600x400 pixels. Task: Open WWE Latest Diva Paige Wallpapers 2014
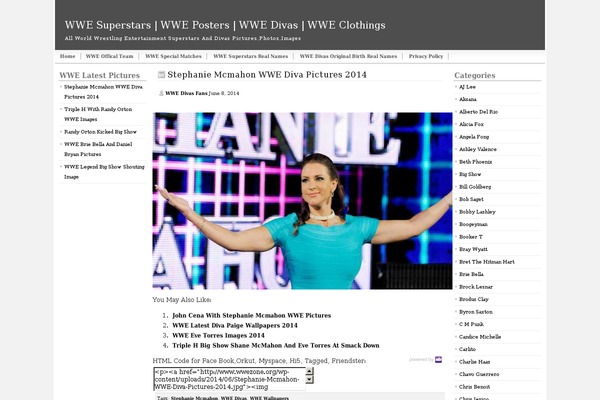235,325
